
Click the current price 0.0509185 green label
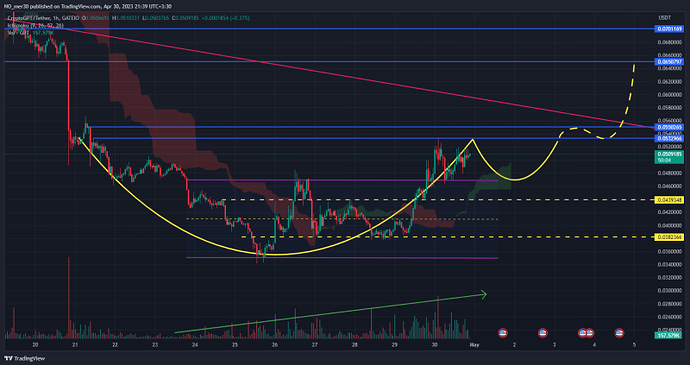click(669, 155)
